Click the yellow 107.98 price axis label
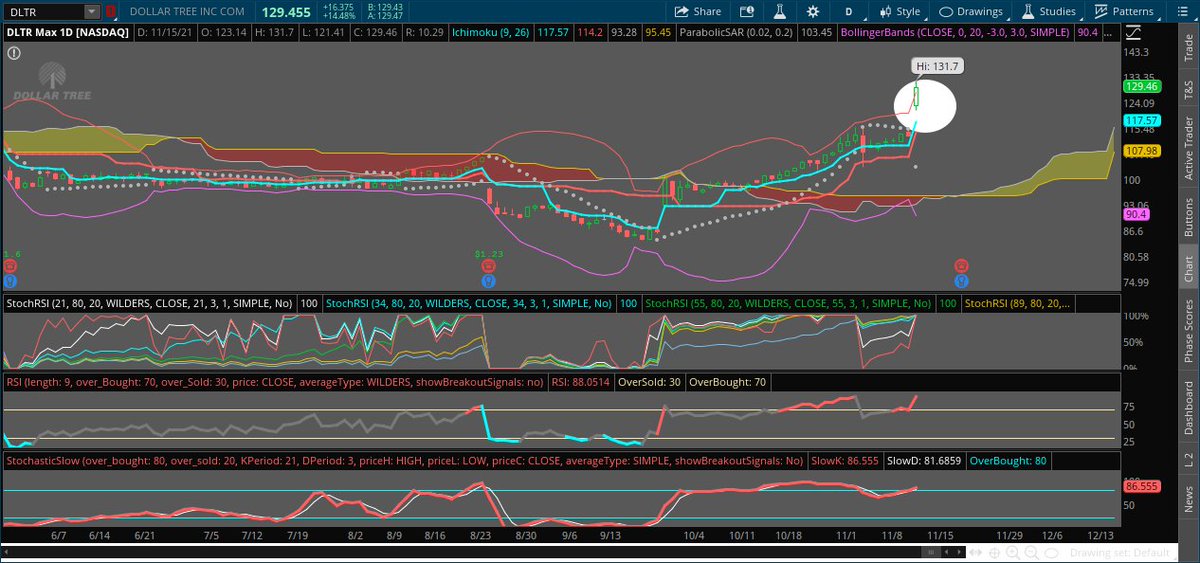The width and height of the screenshot is (1200, 563). tap(1141, 151)
